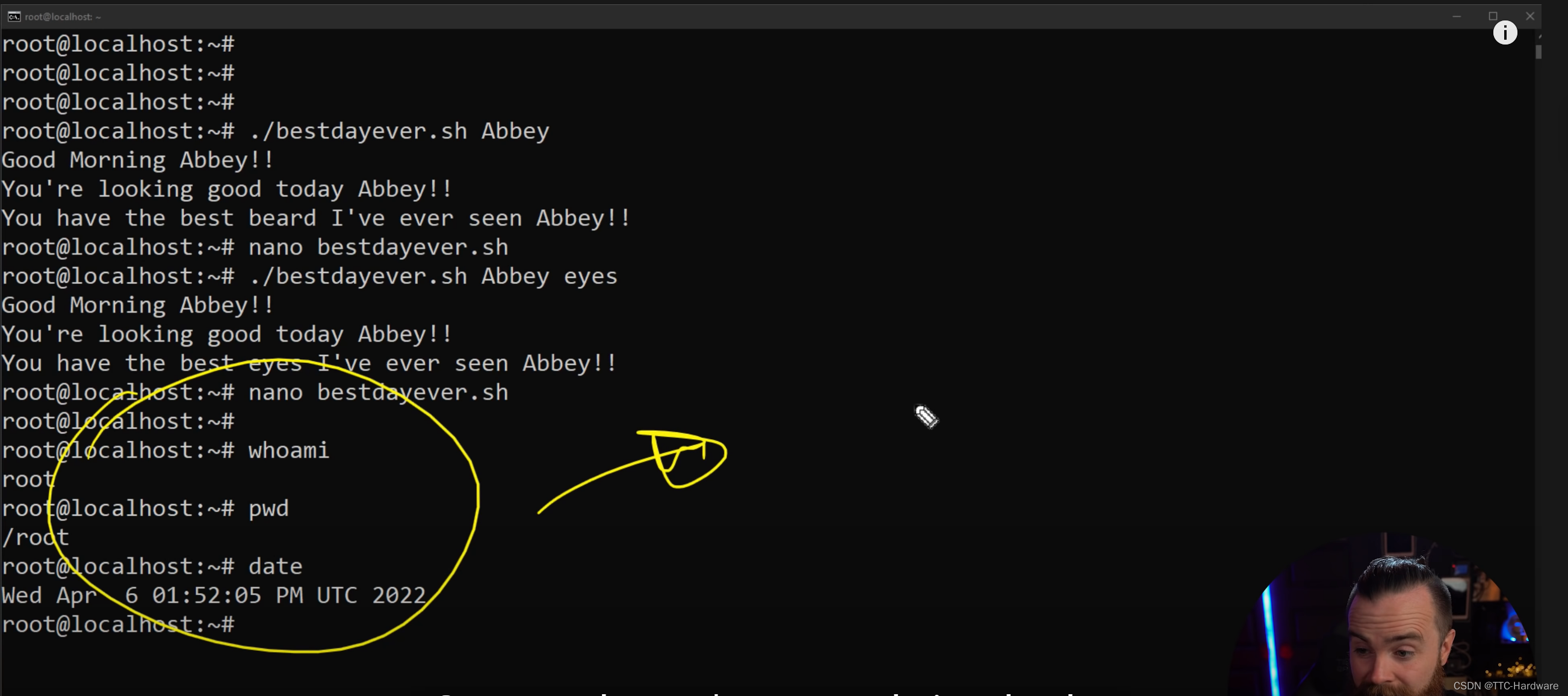
Task: Close the root@localhost terminal window
Action: pyautogui.click(x=1529, y=16)
